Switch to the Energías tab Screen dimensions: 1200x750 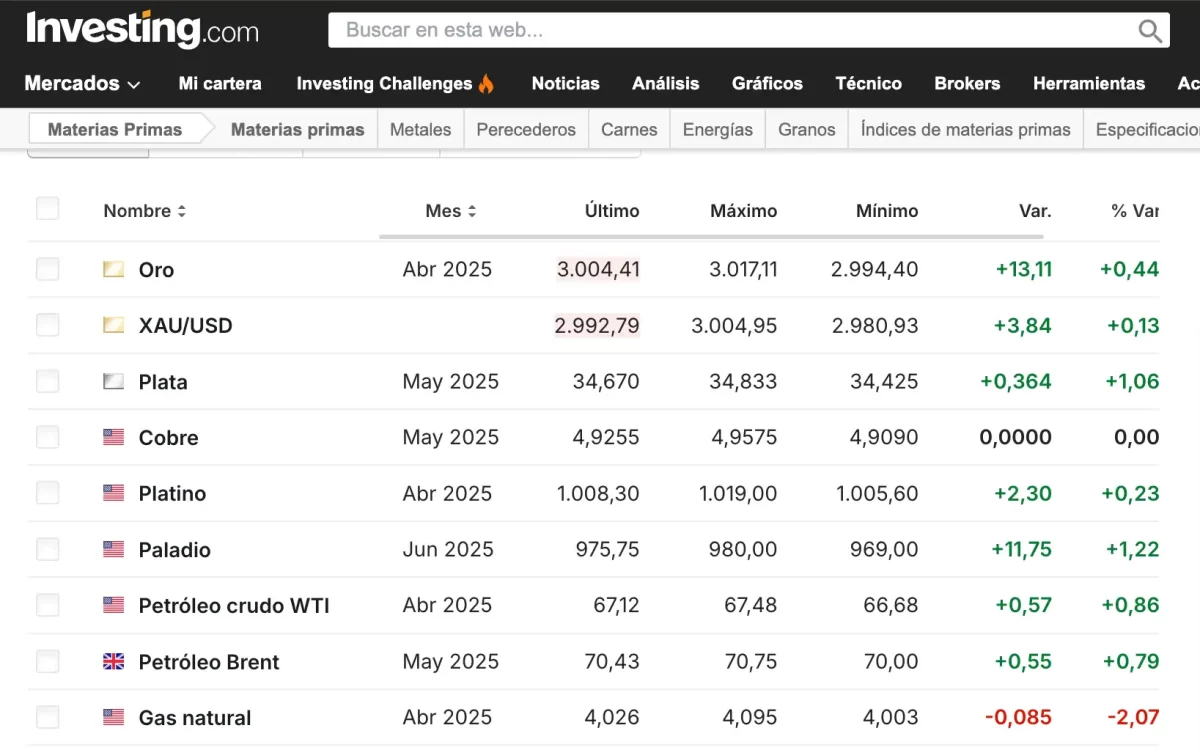(x=717, y=129)
